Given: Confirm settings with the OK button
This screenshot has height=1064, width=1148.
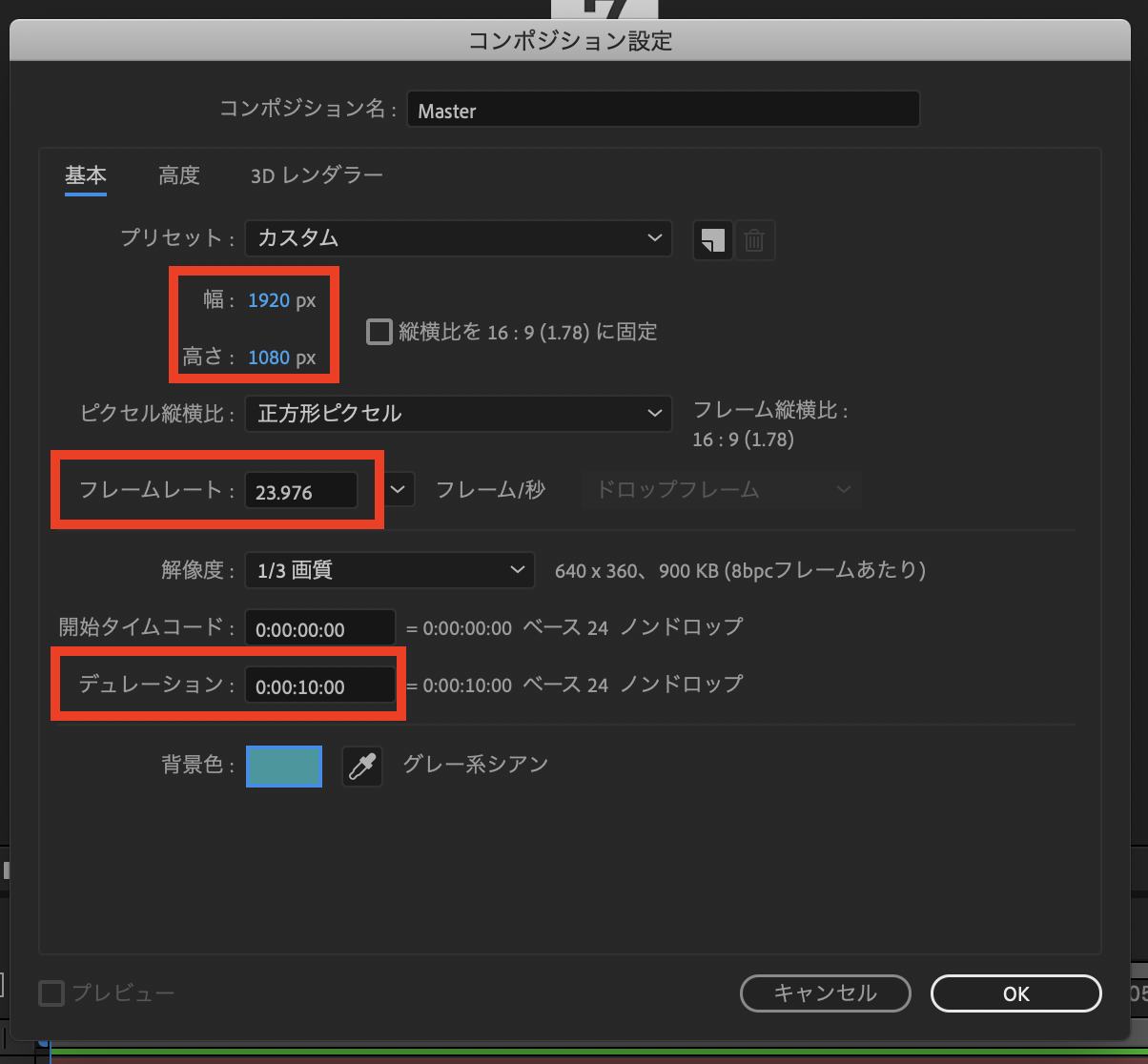Looking at the screenshot, I should tap(1016, 993).
